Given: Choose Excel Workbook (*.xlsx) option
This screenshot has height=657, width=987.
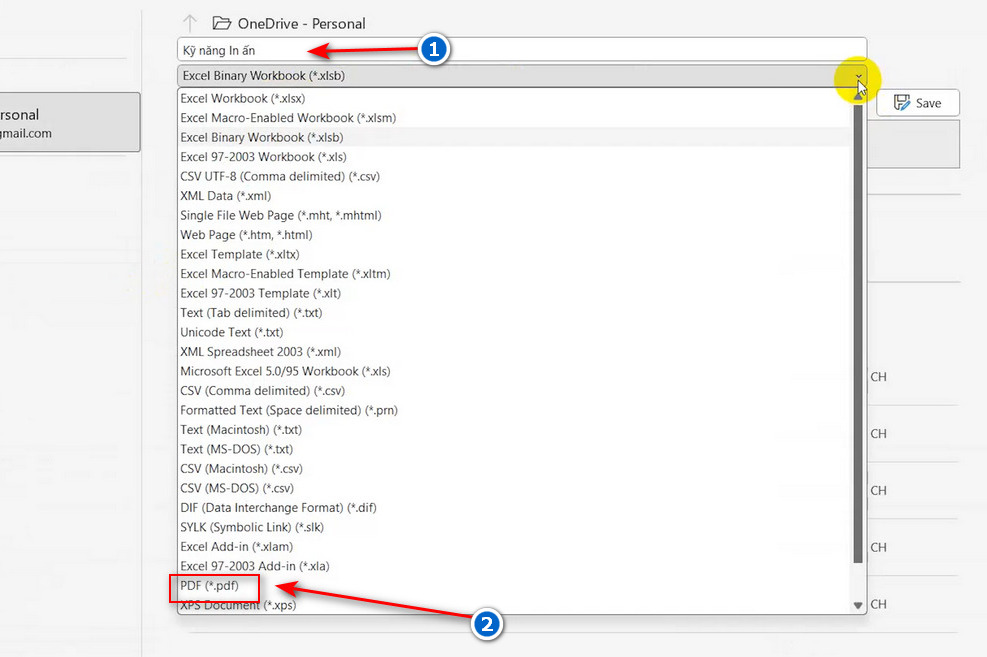Looking at the screenshot, I should tap(242, 98).
